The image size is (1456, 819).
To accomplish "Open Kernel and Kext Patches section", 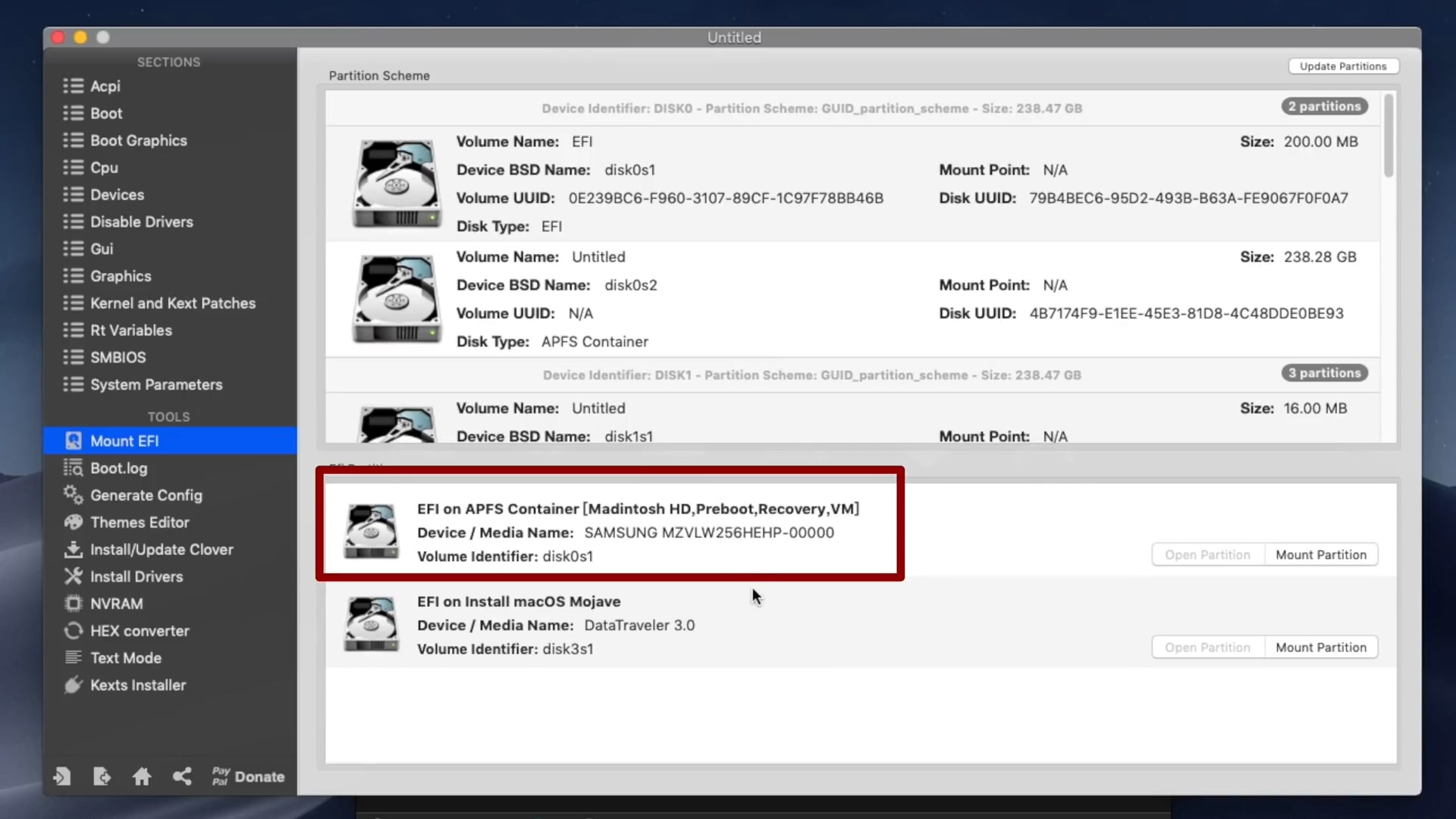I will 172,303.
